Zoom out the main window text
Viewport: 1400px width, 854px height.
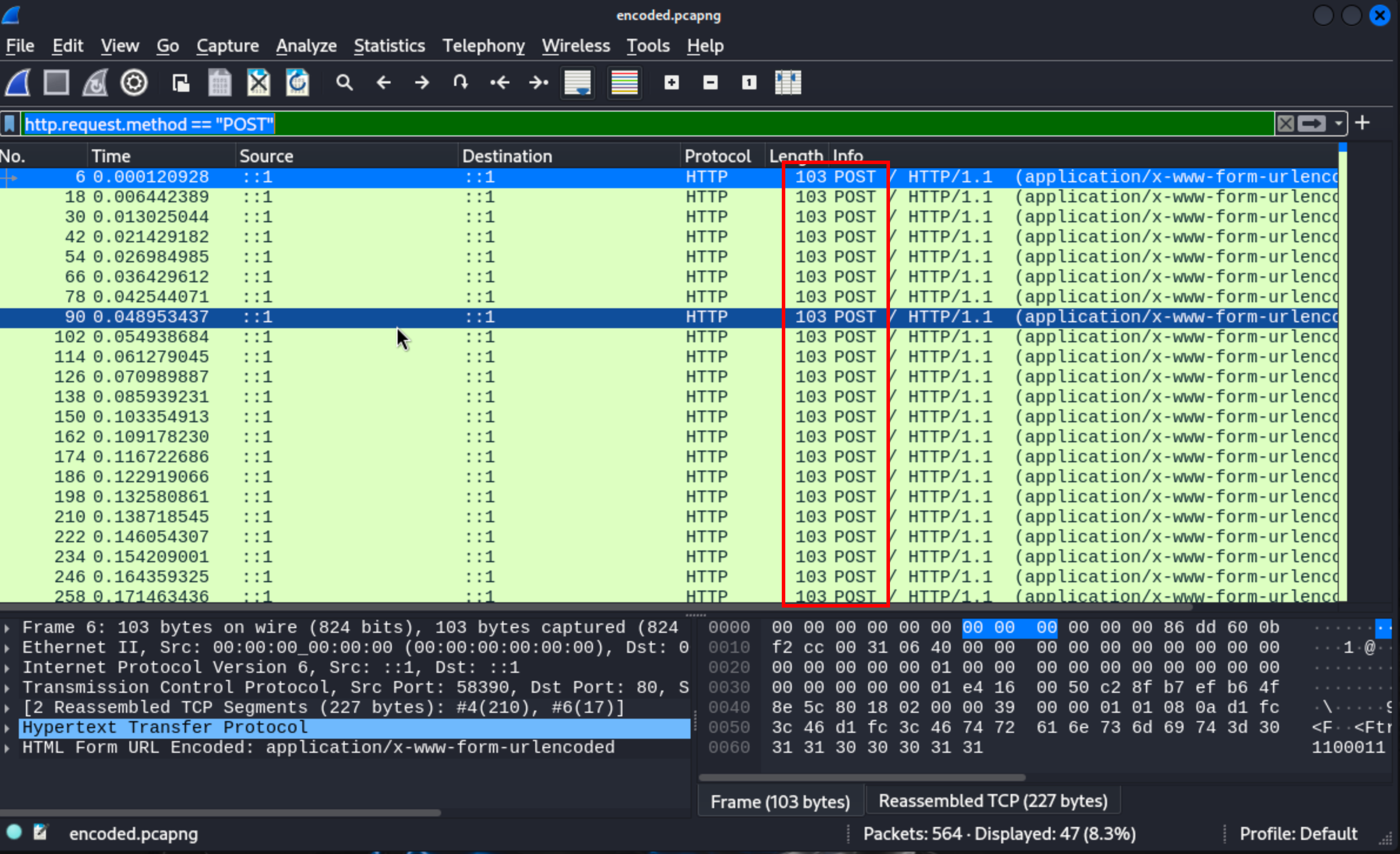pyautogui.click(x=711, y=82)
